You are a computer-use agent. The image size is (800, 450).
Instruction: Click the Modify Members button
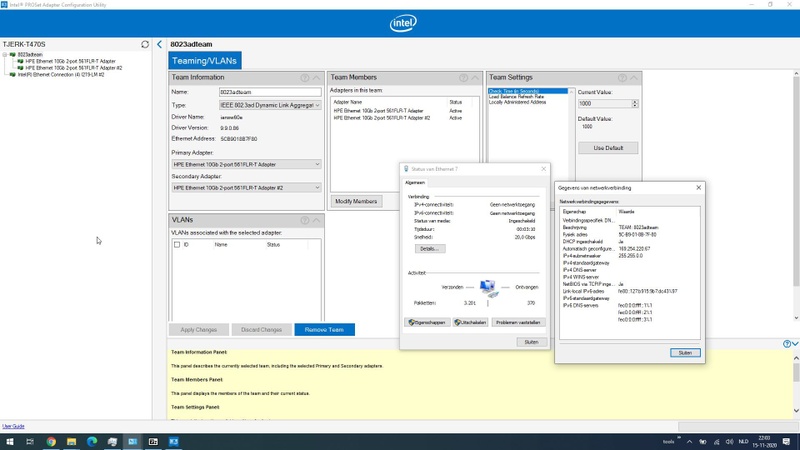point(356,201)
